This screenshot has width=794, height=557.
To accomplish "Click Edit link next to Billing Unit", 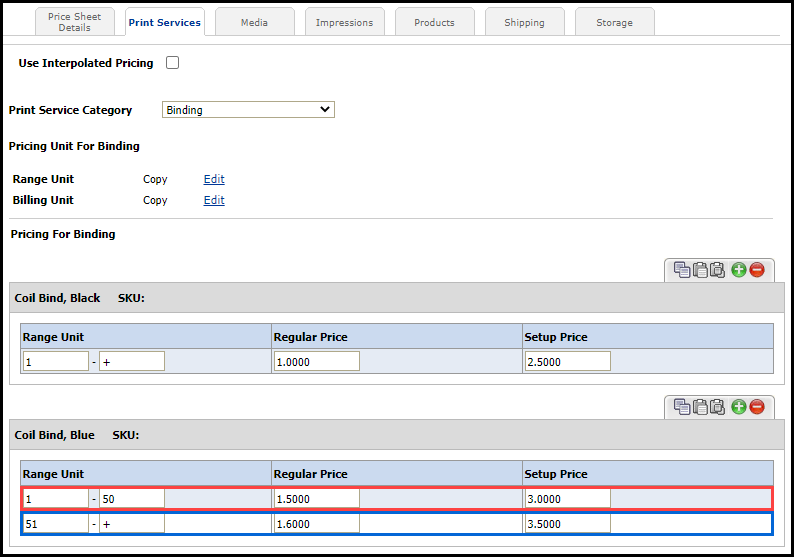I will click(214, 200).
